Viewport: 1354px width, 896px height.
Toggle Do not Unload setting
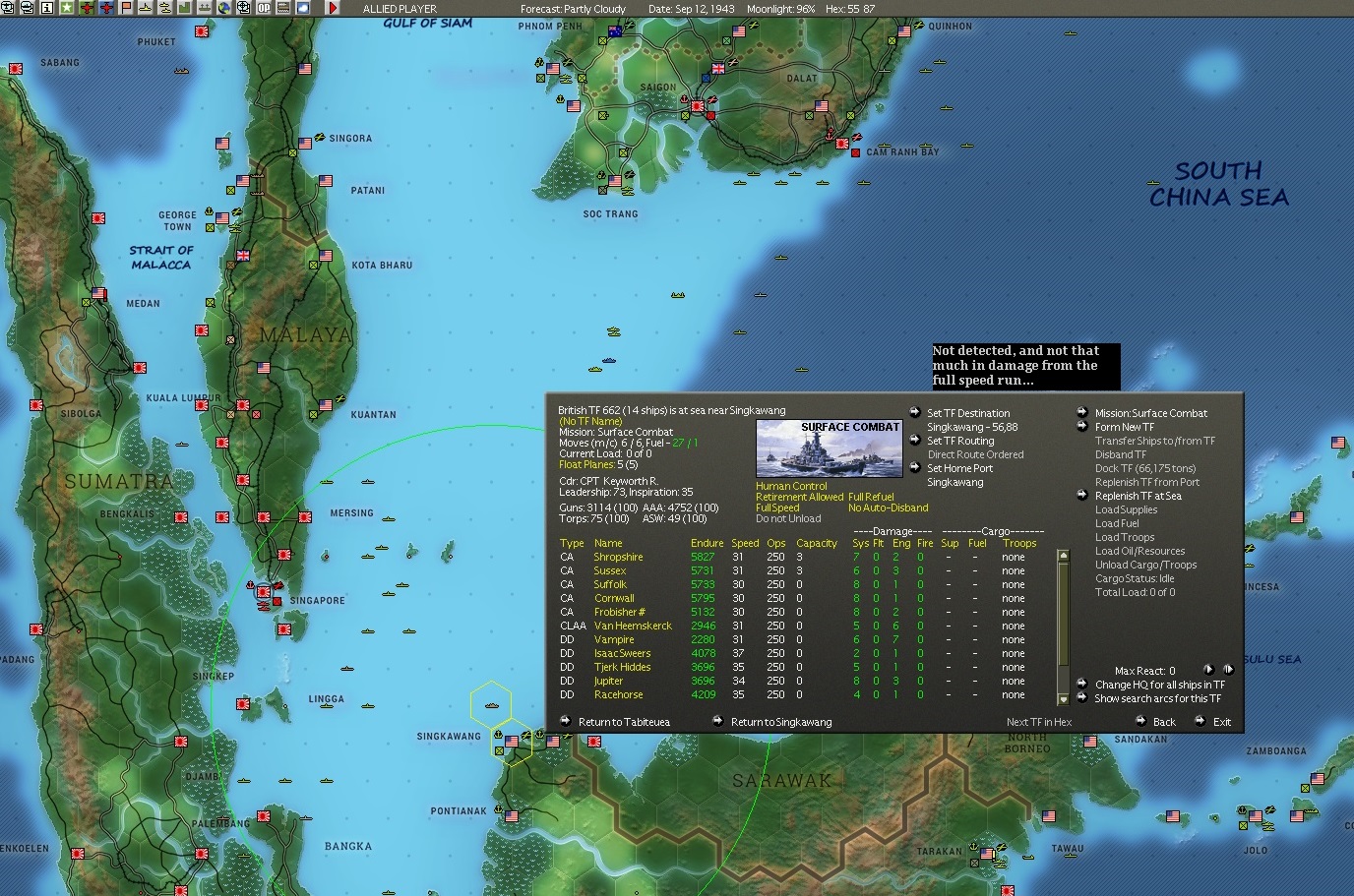pyautogui.click(x=788, y=518)
